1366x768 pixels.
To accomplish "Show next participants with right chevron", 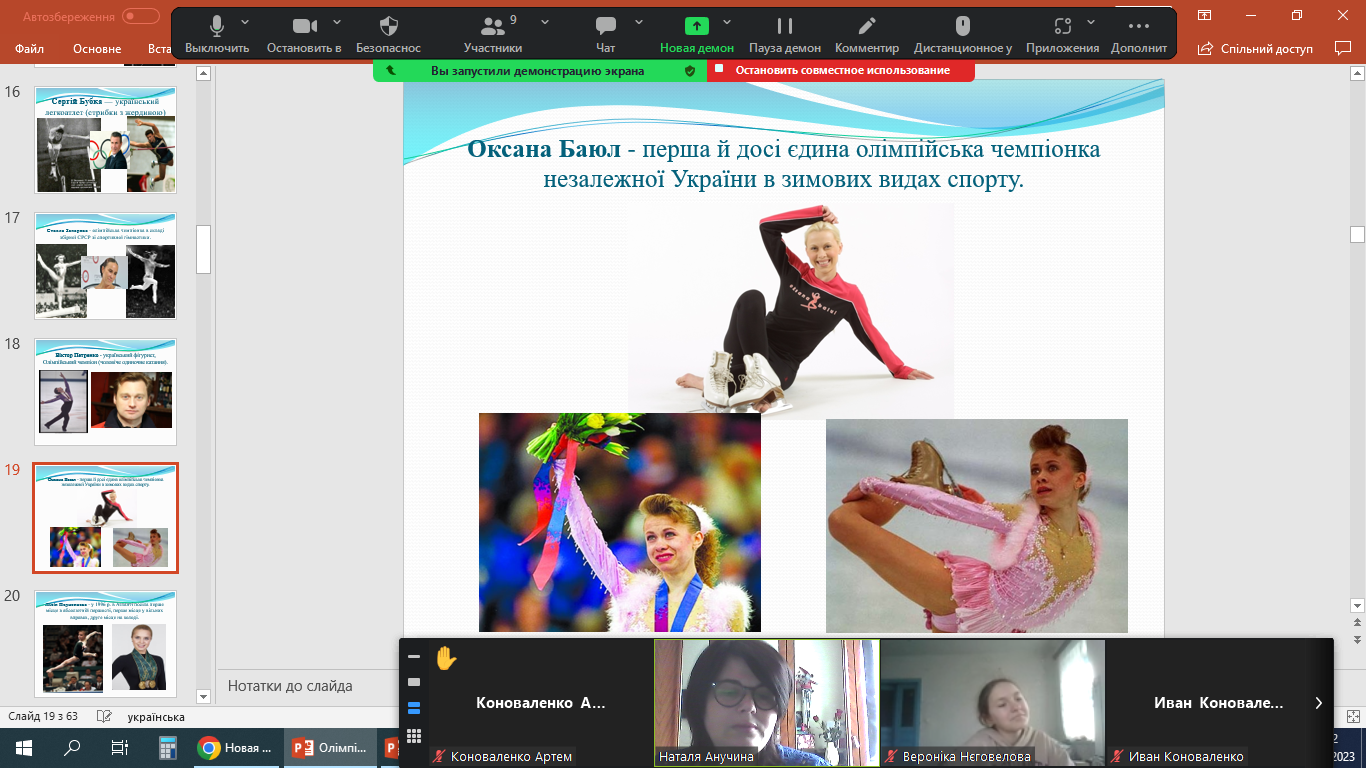I will coord(1318,703).
